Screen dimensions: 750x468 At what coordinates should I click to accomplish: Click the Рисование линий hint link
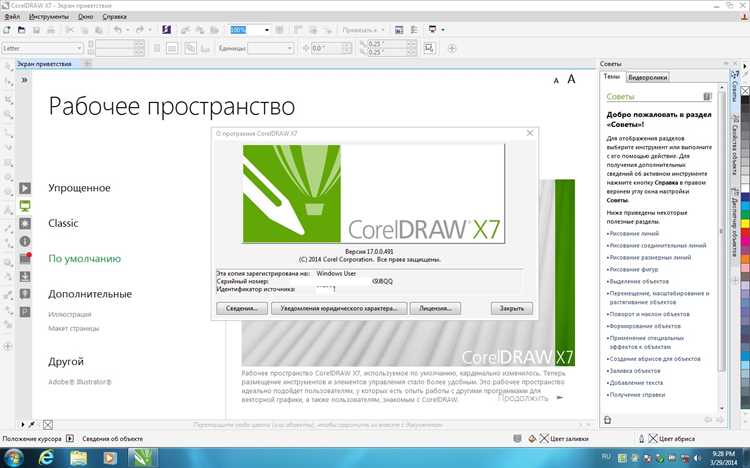click(634, 234)
